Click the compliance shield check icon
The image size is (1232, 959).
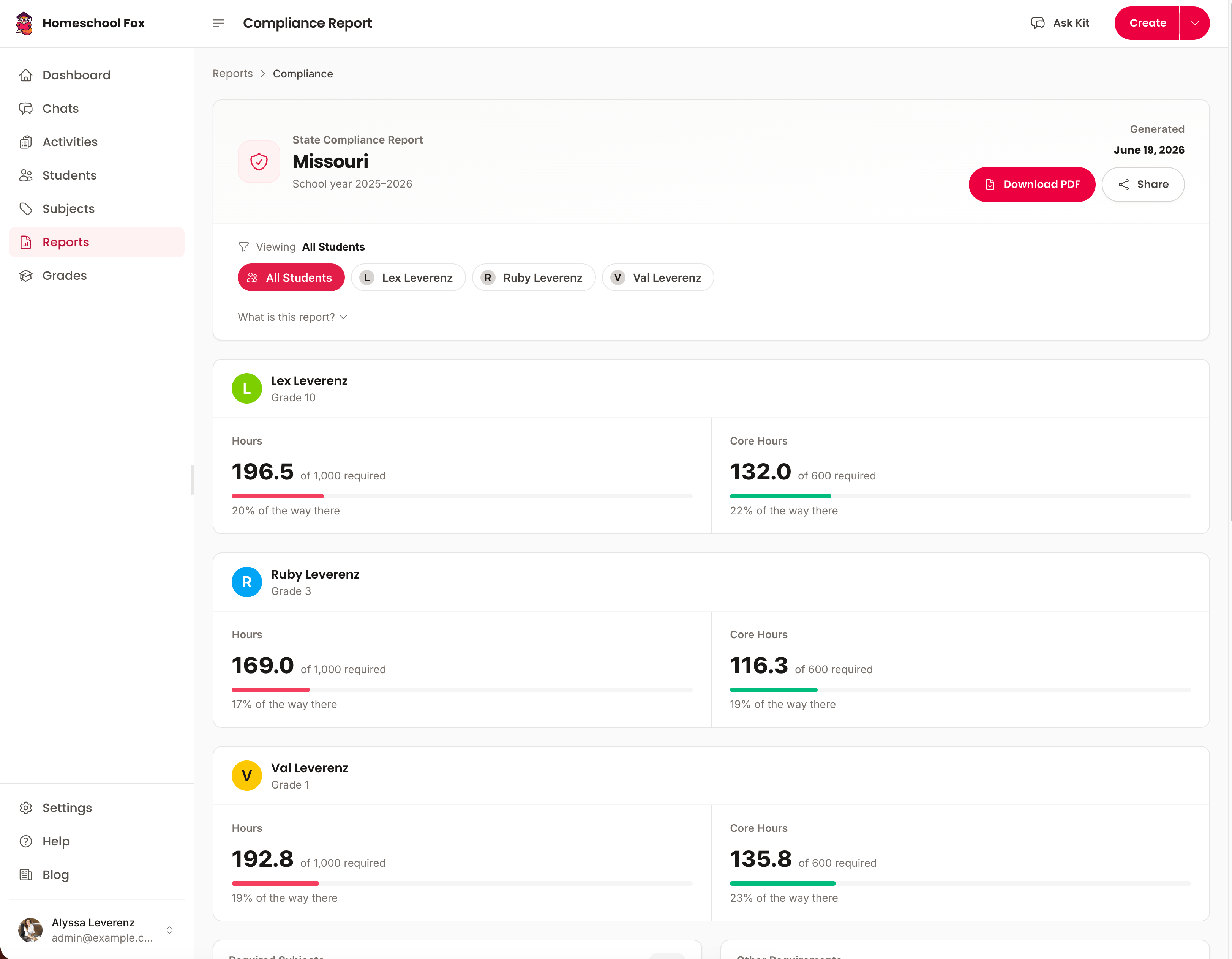point(259,162)
